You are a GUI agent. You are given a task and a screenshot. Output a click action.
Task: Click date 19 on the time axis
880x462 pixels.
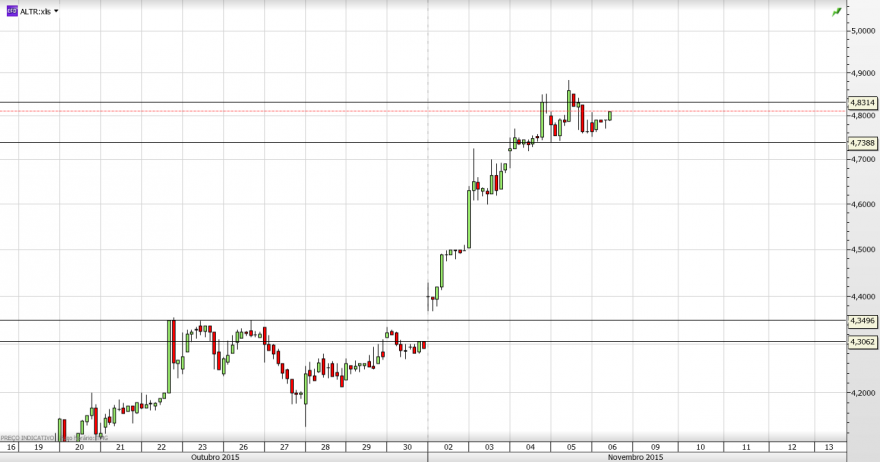[x=39, y=447]
